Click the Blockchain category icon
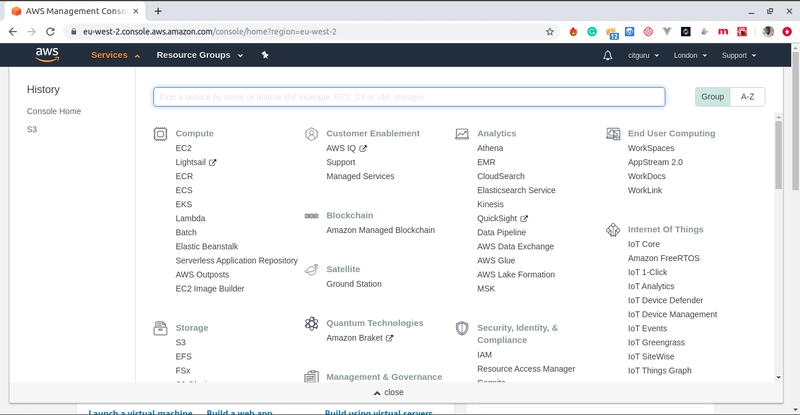 311,216
